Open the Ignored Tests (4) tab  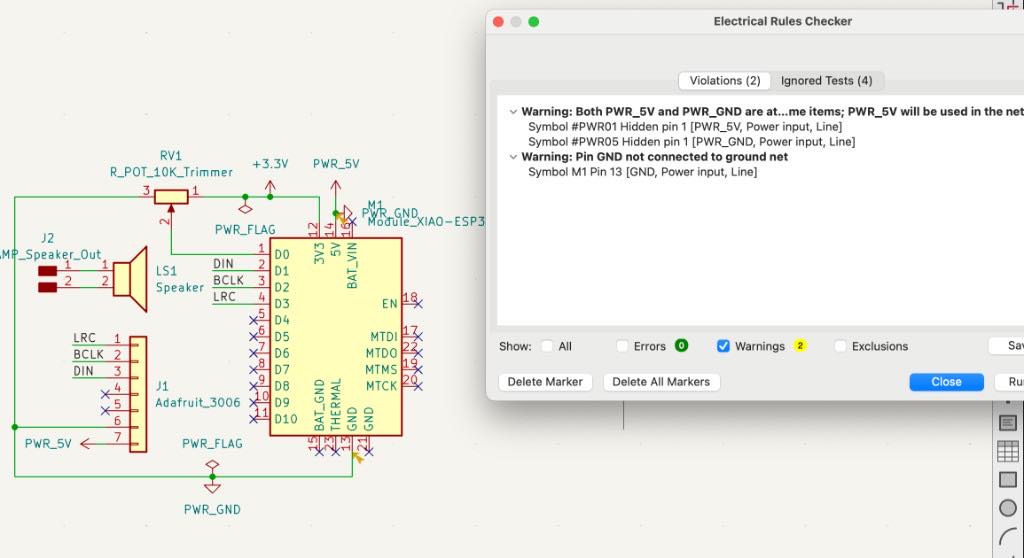[827, 80]
